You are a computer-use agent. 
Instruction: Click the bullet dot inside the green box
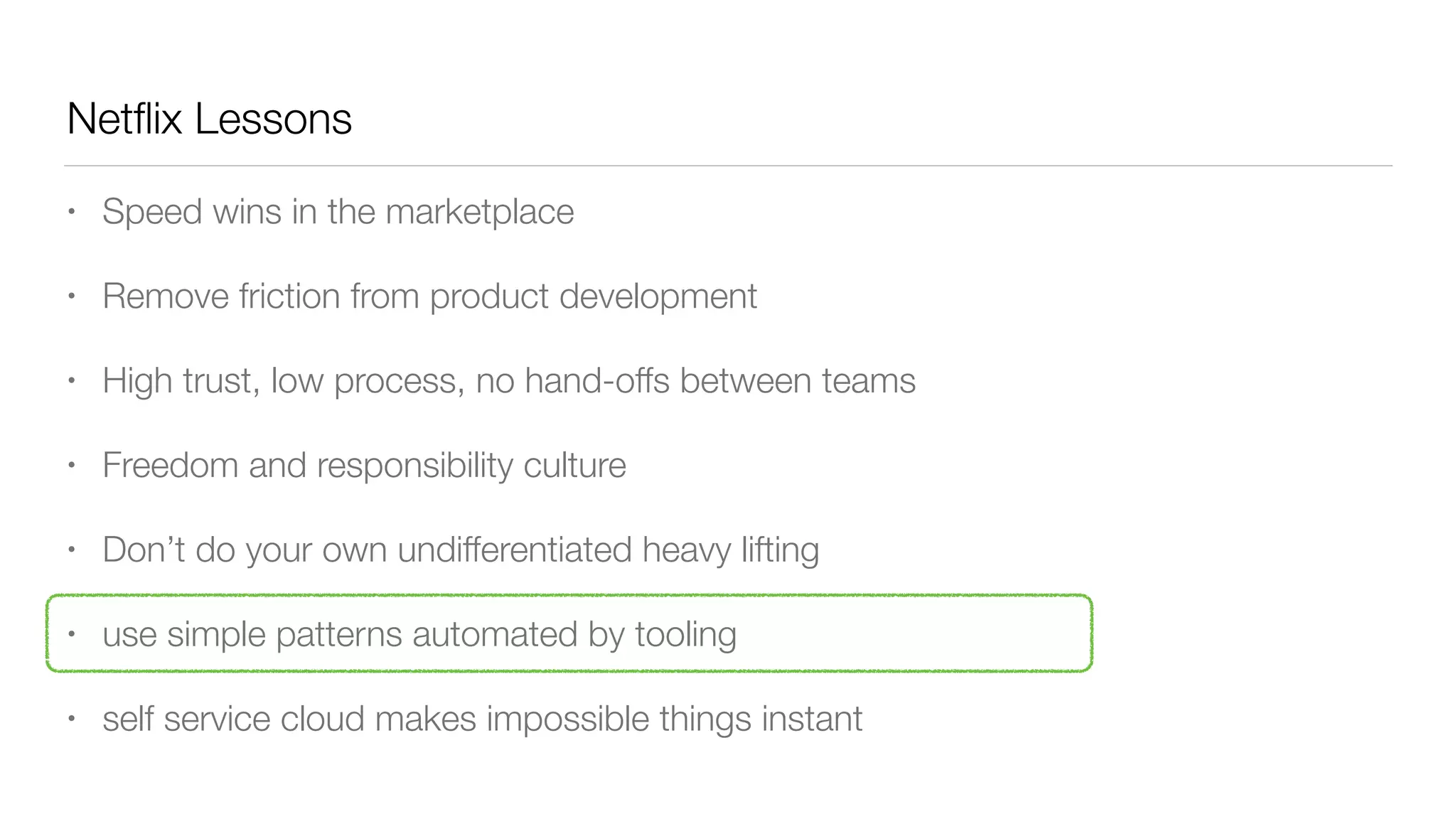coord(71,633)
